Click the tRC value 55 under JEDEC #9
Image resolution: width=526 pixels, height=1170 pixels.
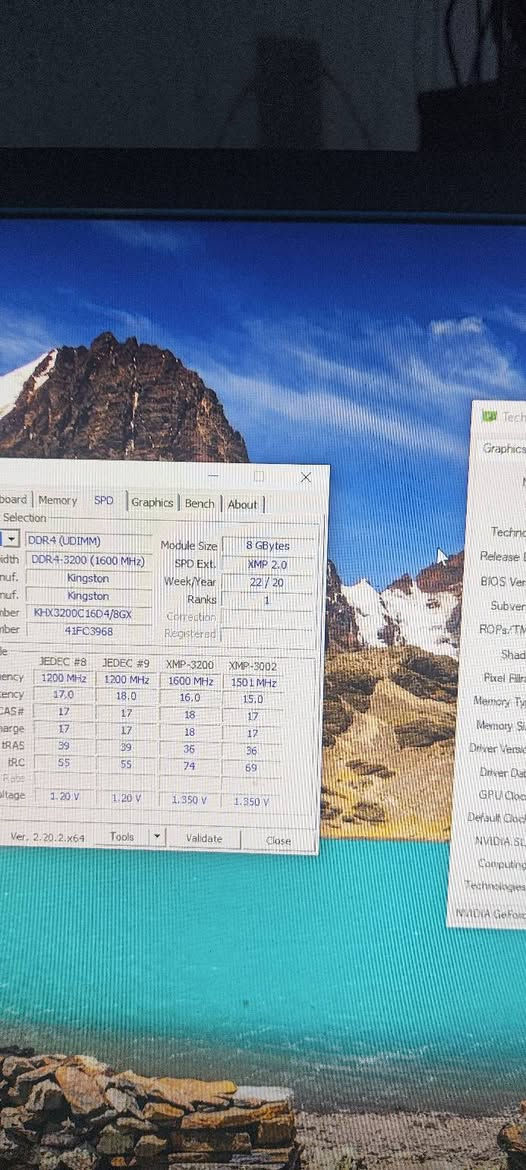tap(126, 765)
